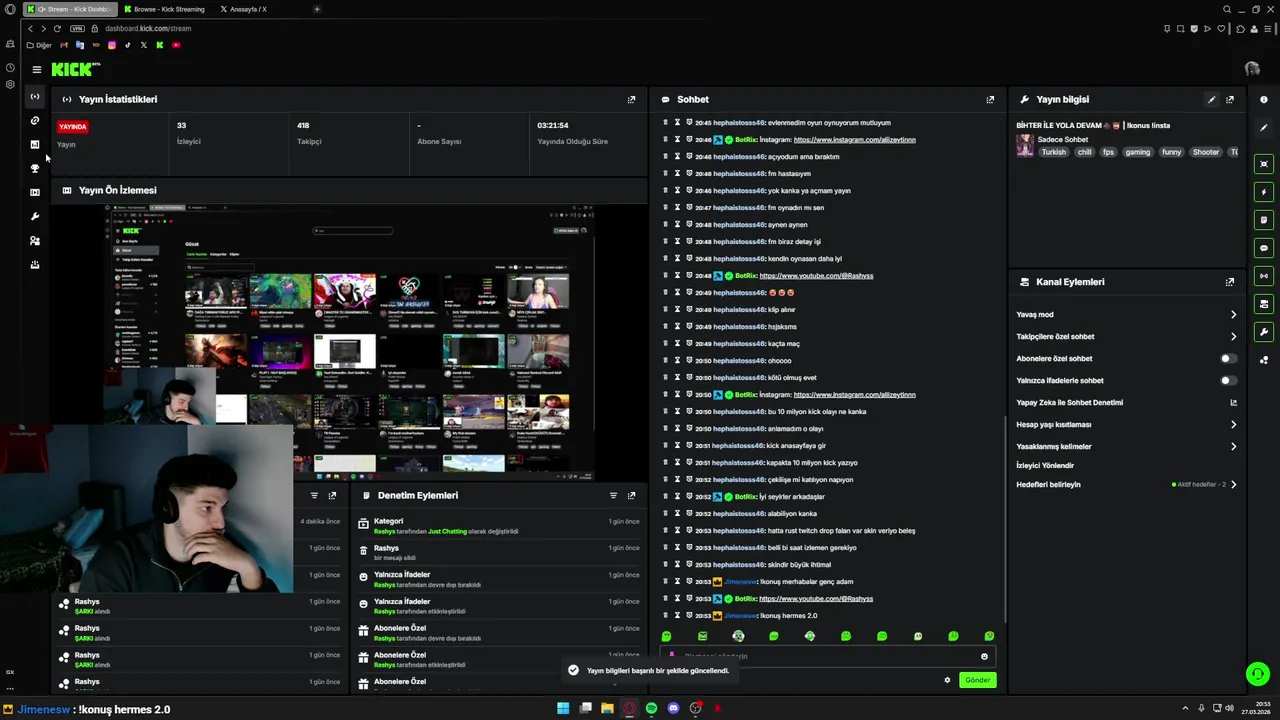This screenshot has height=720, width=1280.
Task: Pop out the Yayın İstatistikleri panel
Action: point(631,99)
